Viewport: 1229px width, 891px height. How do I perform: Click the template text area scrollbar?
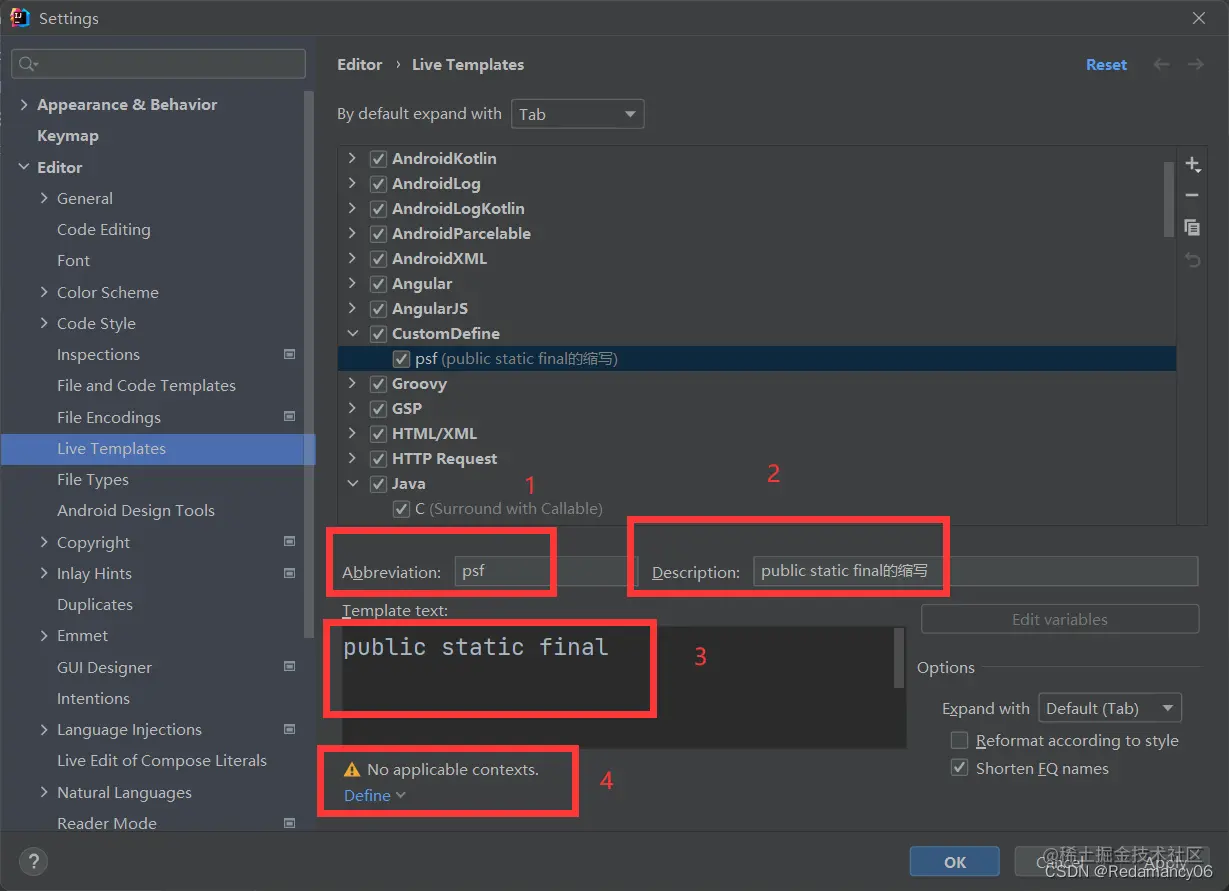pos(899,658)
